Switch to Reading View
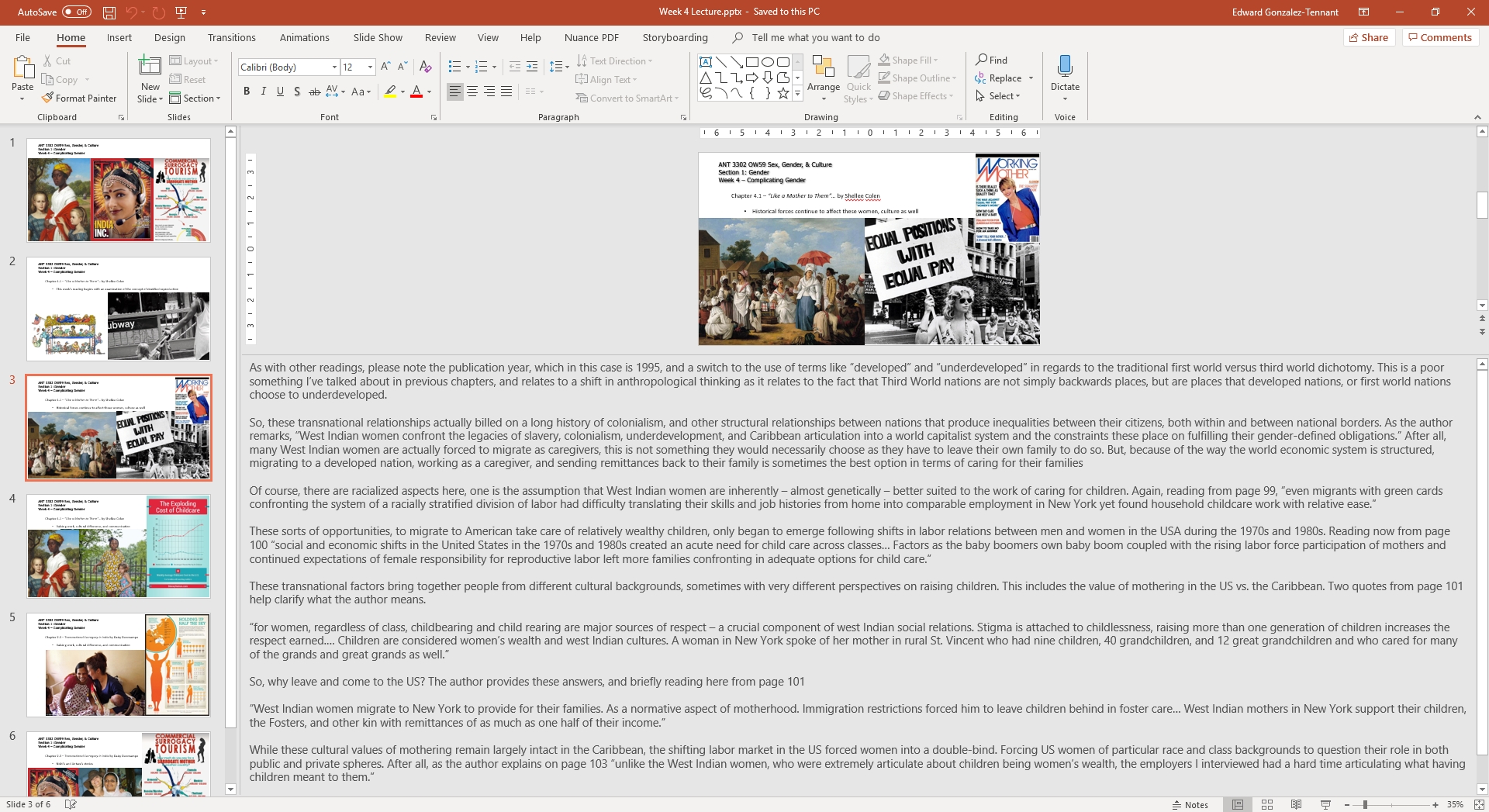This screenshot has width=1489, height=812. (1296, 805)
